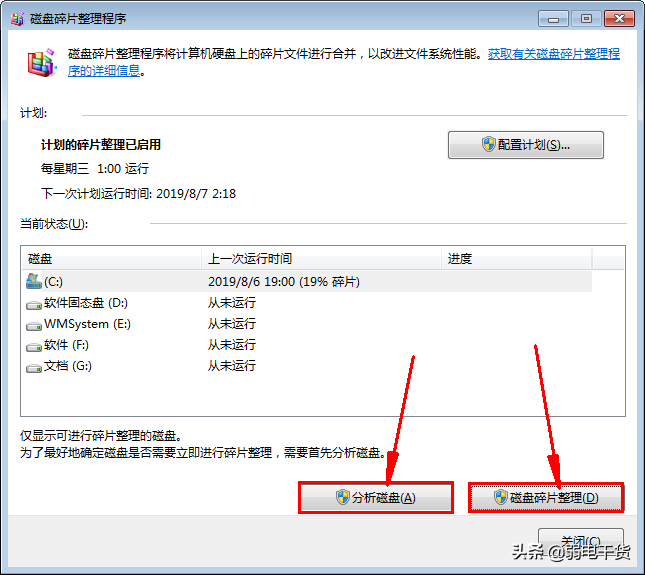Start 分析磁盘(A) disk analysis
The image size is (645, 575).
click(376, 498)
